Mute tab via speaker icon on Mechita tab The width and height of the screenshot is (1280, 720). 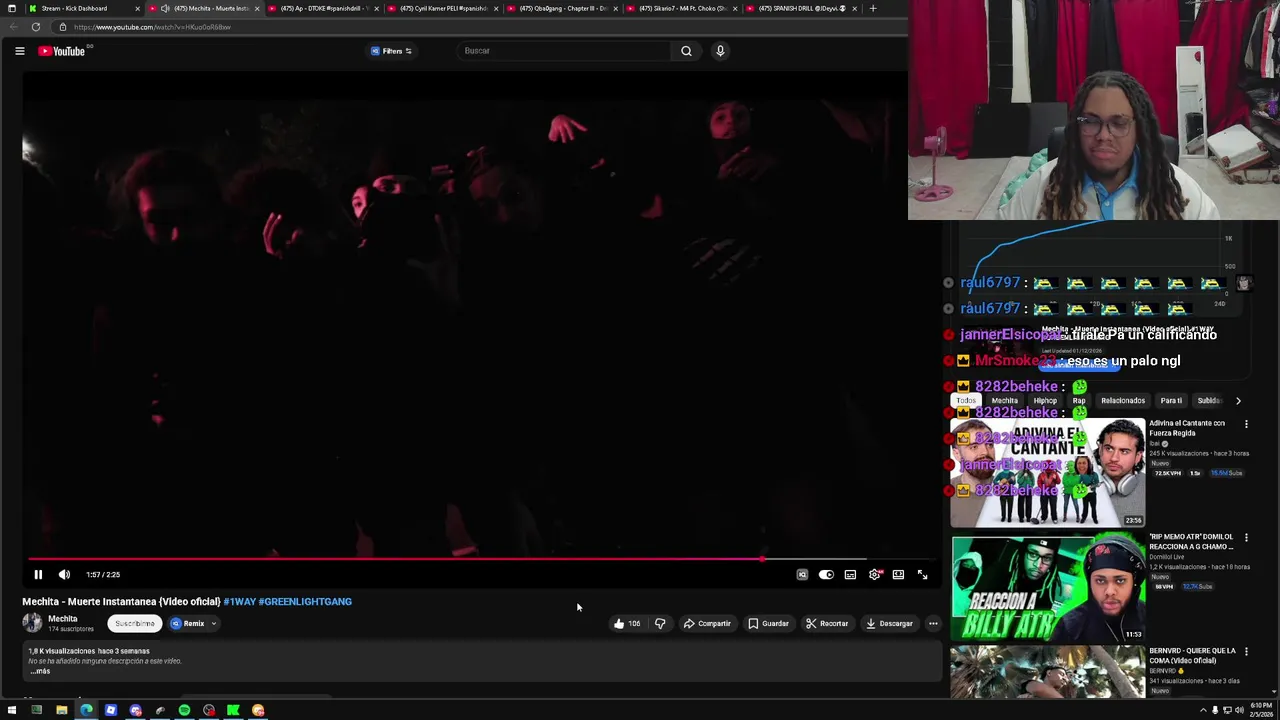click(165, 8)
